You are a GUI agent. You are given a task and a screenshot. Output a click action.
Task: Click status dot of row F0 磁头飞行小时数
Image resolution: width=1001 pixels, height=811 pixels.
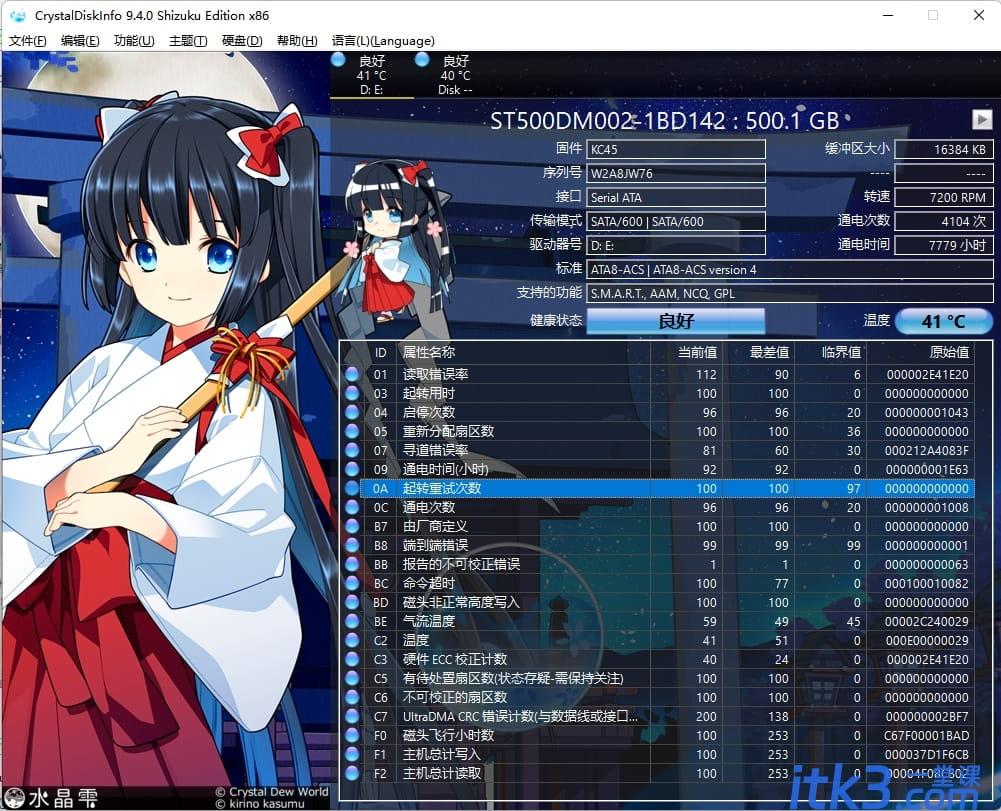tap(352, 735)
